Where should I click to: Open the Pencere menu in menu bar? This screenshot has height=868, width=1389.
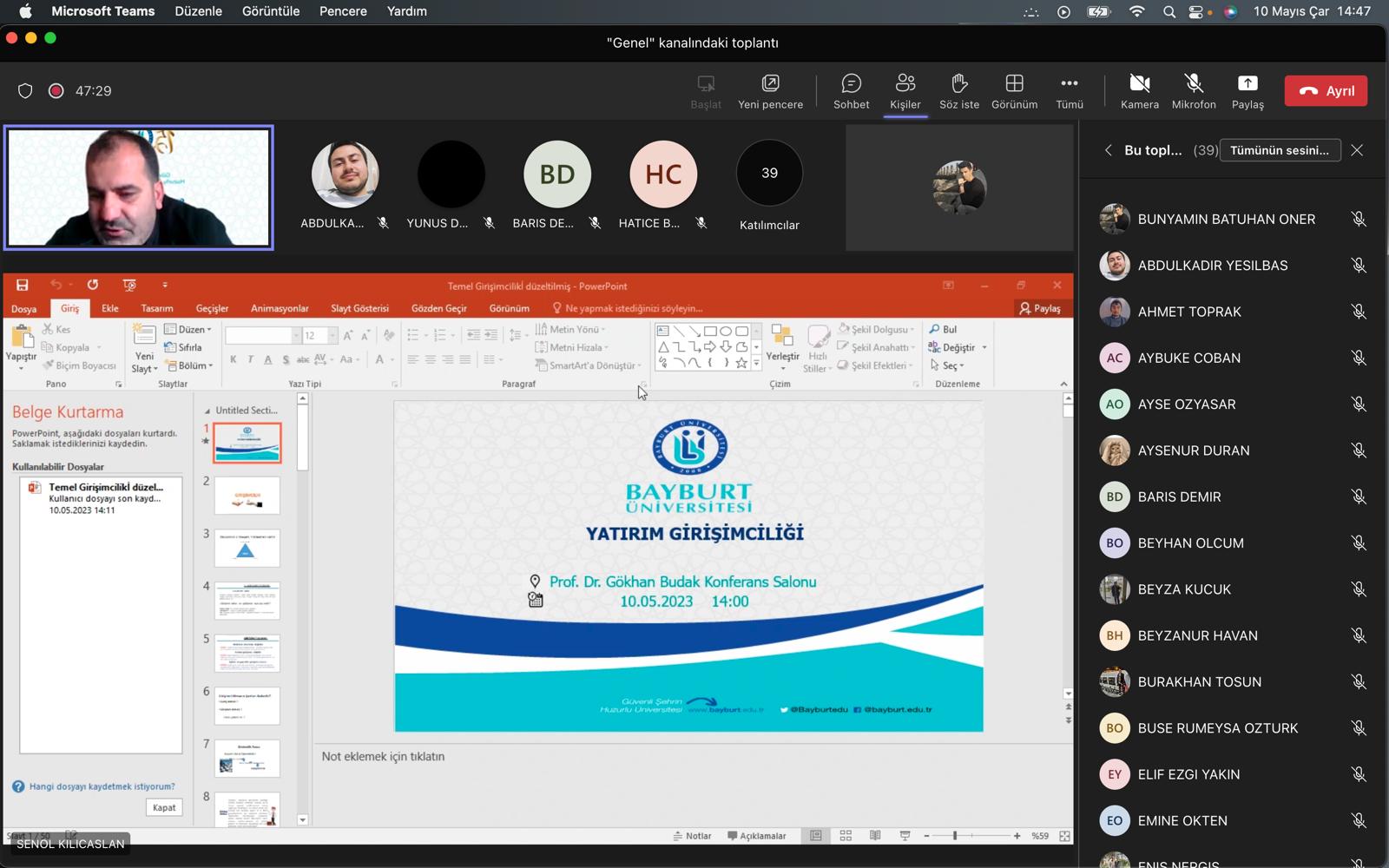pyautogui.click(x=343, y=11)
